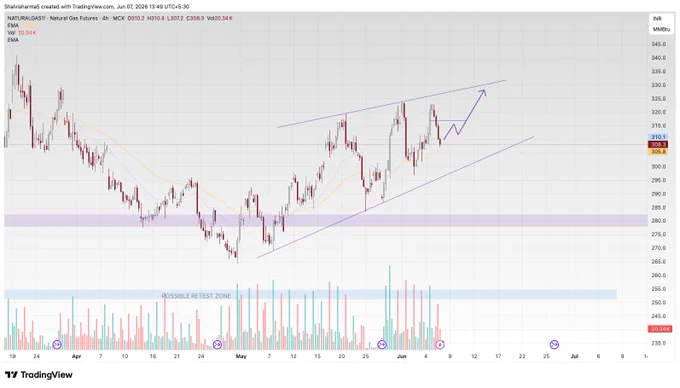The height and width of the screenshot is (388, 680).
Task: Select the INR currency label
Action: (657, 19)
